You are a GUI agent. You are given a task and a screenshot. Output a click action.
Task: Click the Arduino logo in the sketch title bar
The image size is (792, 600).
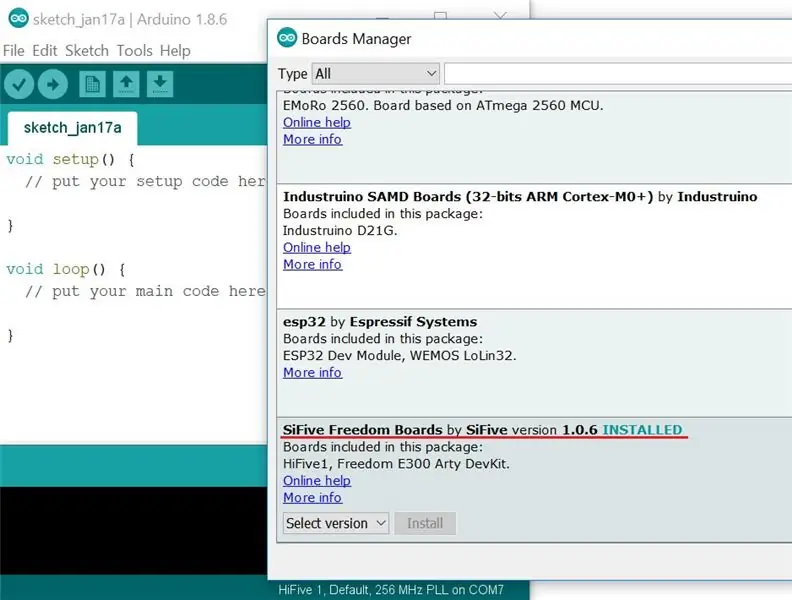(x=18, y=19)
